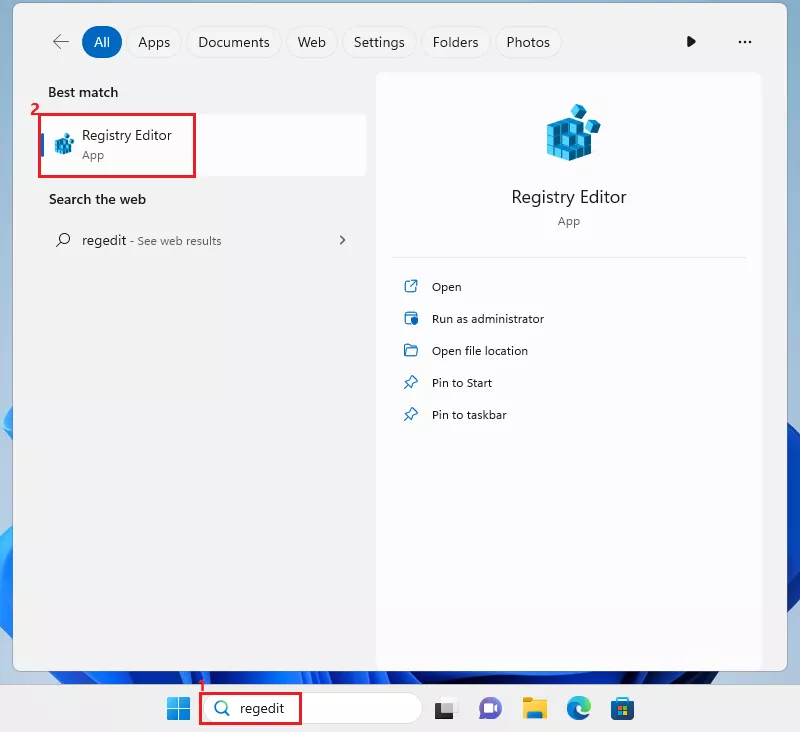Switch to the Web filter tab
The image size is (800, 732).
(312, 42)
